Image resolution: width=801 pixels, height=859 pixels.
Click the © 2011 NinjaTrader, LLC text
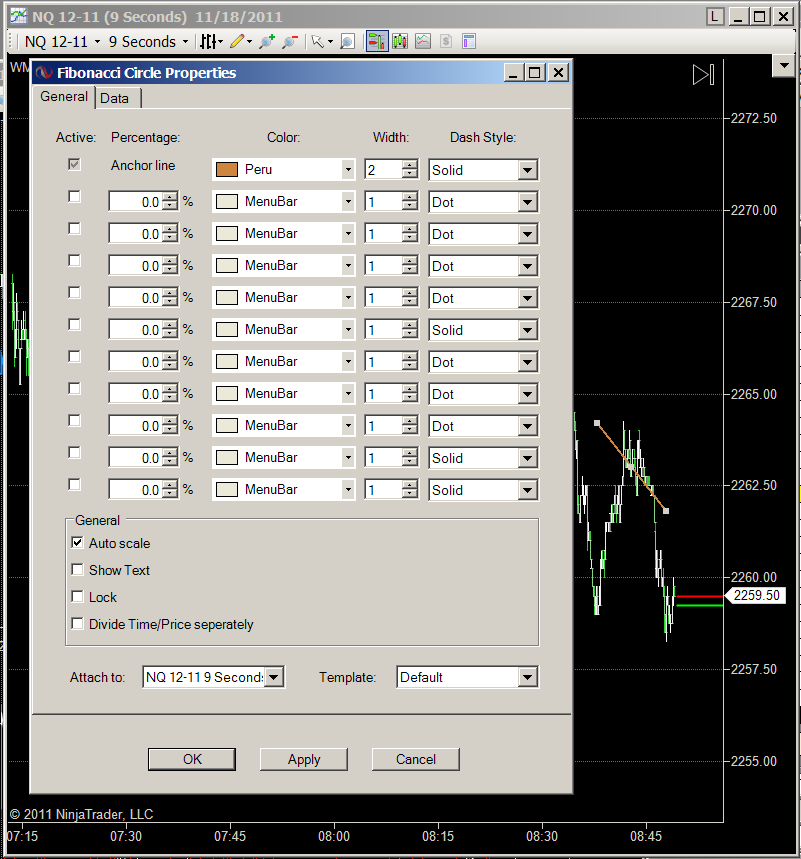click(x=82, y=815)
